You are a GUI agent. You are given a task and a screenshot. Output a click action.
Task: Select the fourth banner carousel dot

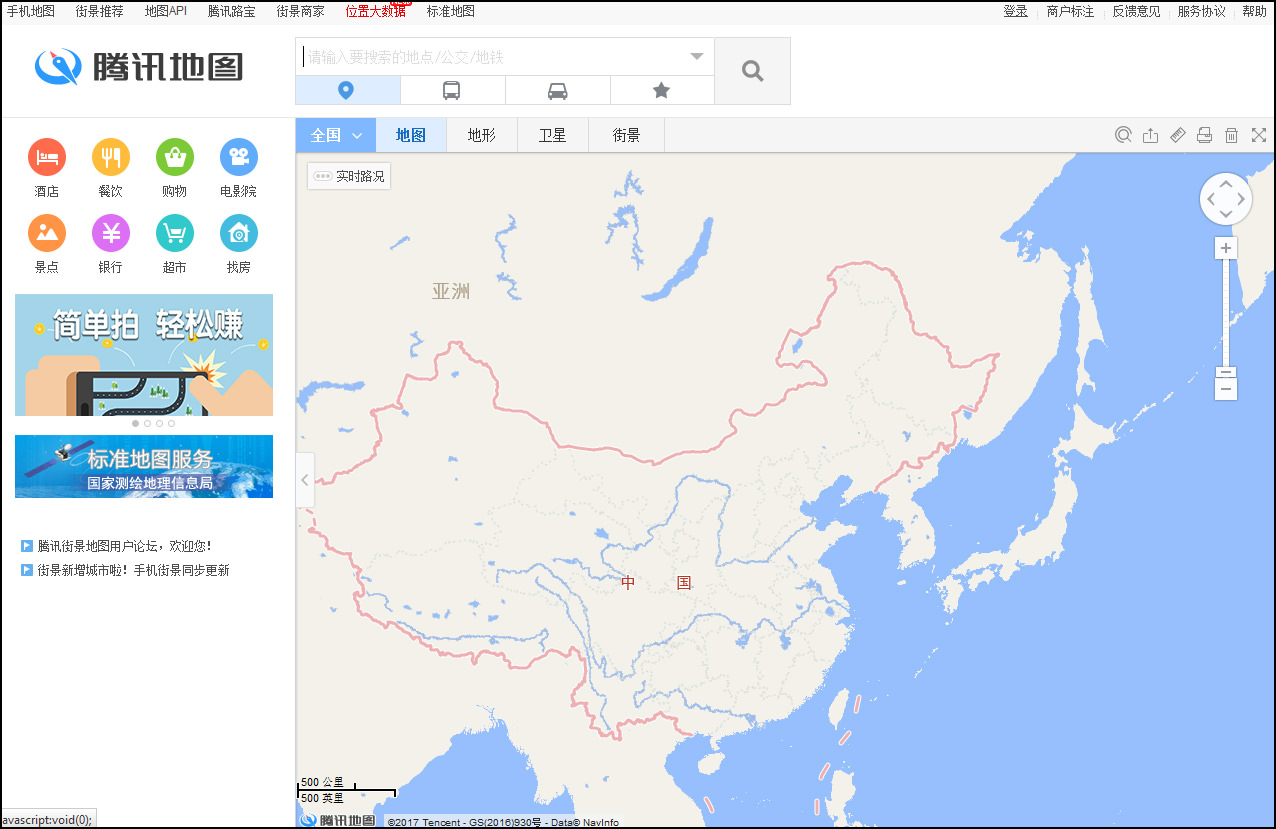click(x=172, y=423)
